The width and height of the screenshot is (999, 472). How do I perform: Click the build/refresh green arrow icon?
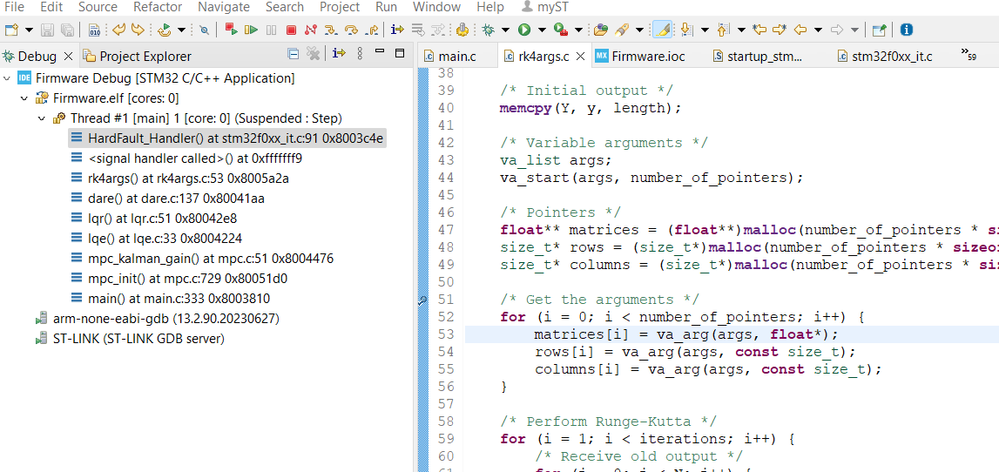164,29
